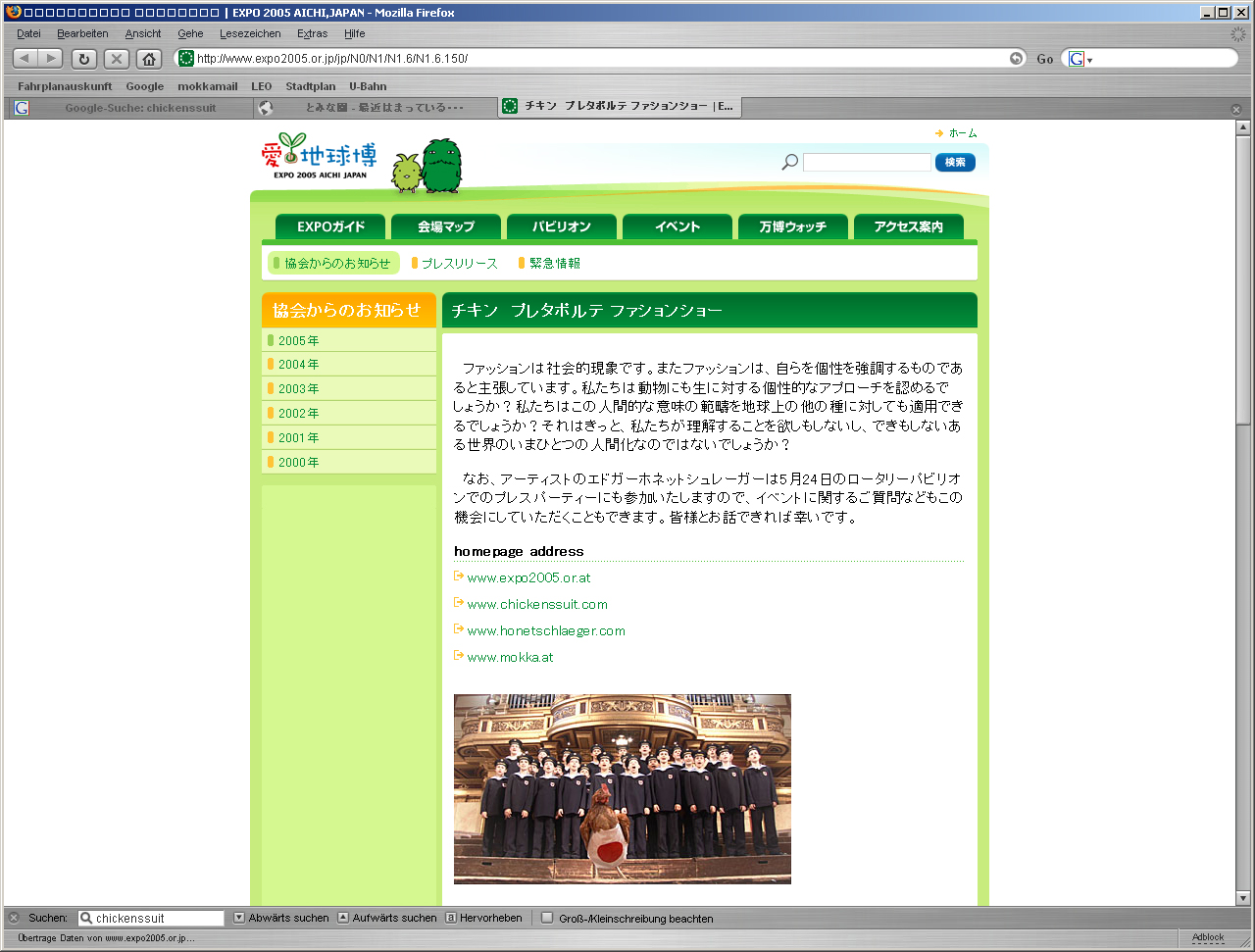Follow the www.chickenssuit.com link

point(537,604)
